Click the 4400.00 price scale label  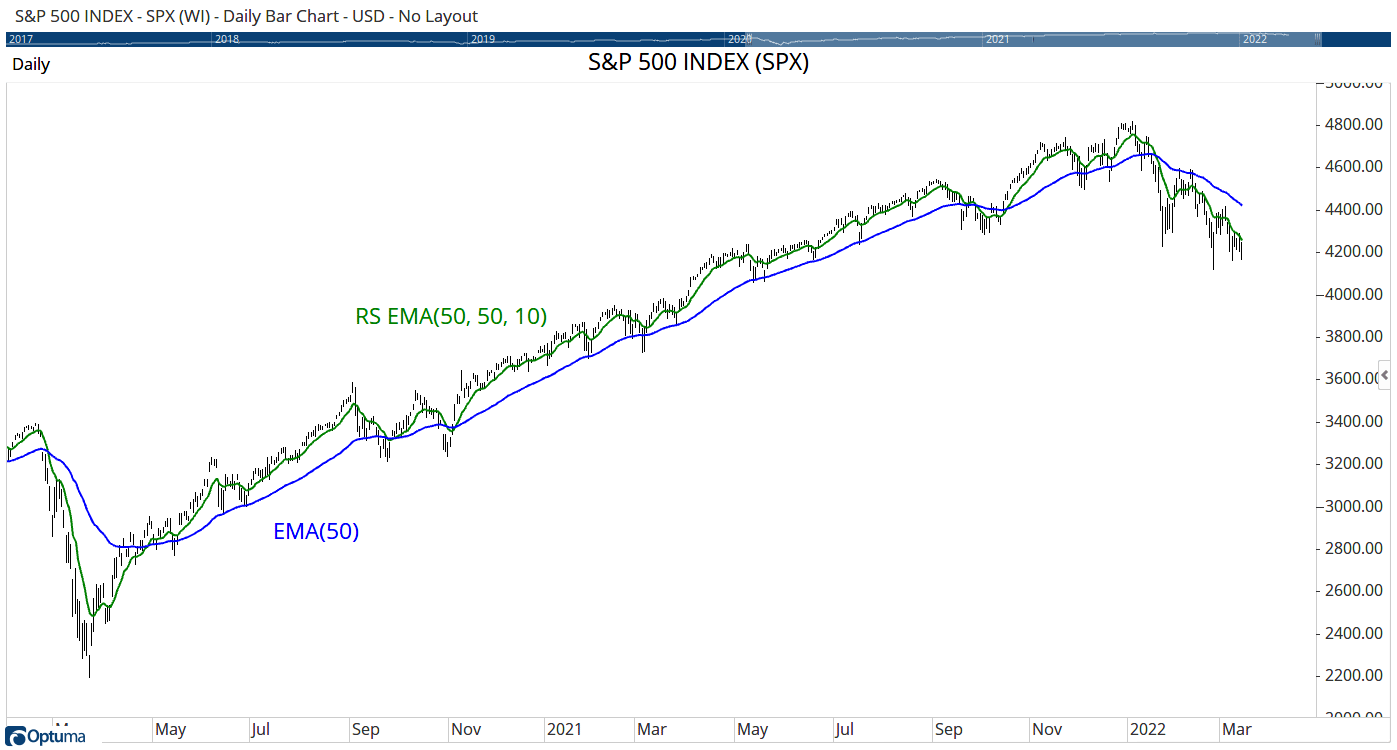[1354, 210]
